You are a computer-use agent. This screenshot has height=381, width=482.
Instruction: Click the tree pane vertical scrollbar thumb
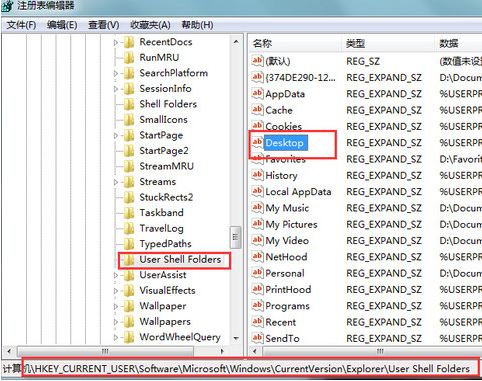click(236, 237)
